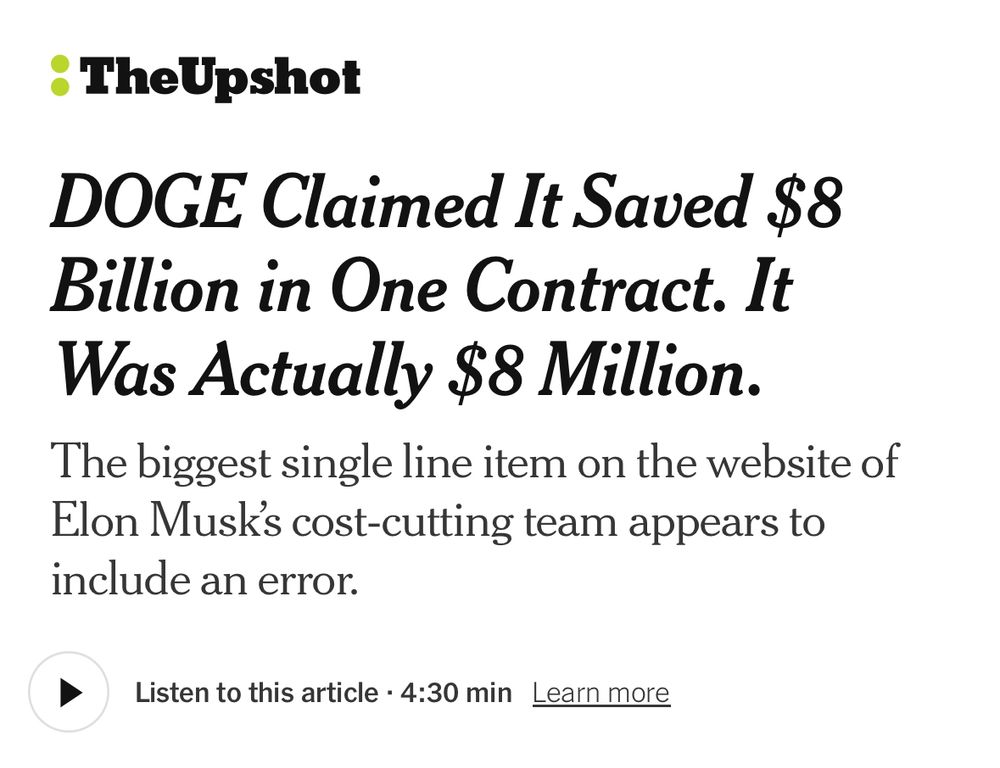Click the word Claimed in headline
1000x768 pixels.
click(x=379, y=203)
